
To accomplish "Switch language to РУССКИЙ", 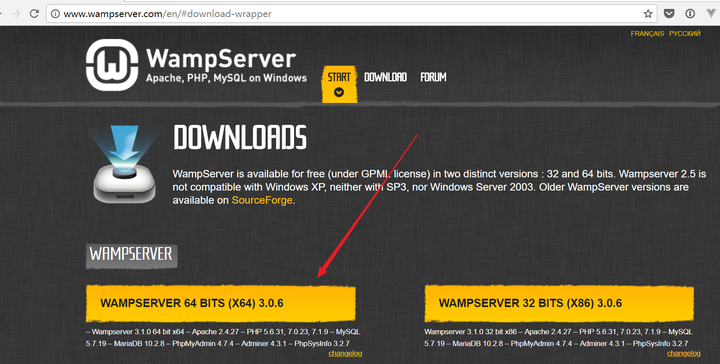I will pyautogui.click(x=685, y=34).
